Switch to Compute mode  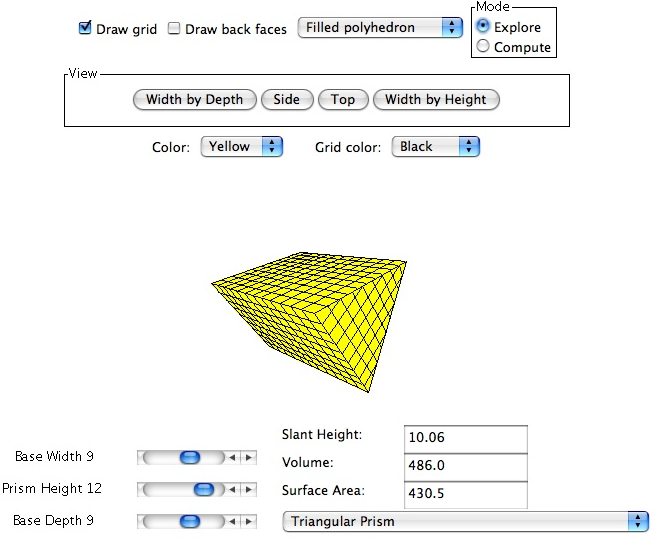coord(483,47)
